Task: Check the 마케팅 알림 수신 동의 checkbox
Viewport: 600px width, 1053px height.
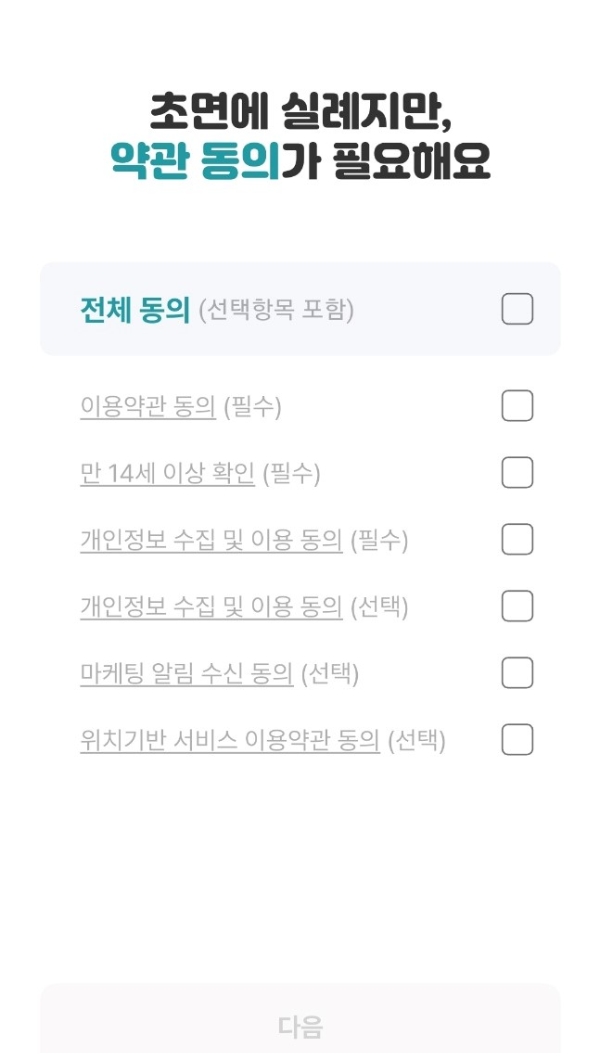Action: coord(517,673)
